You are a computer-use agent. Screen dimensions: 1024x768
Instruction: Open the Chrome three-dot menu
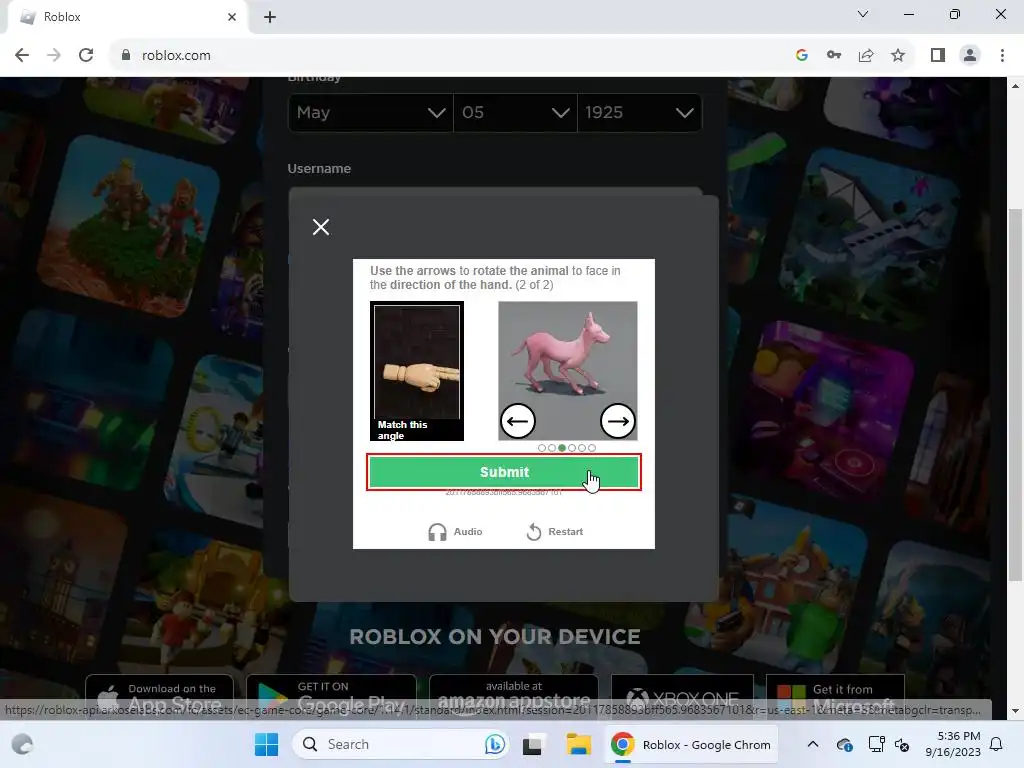click(x=1002, y=56)
